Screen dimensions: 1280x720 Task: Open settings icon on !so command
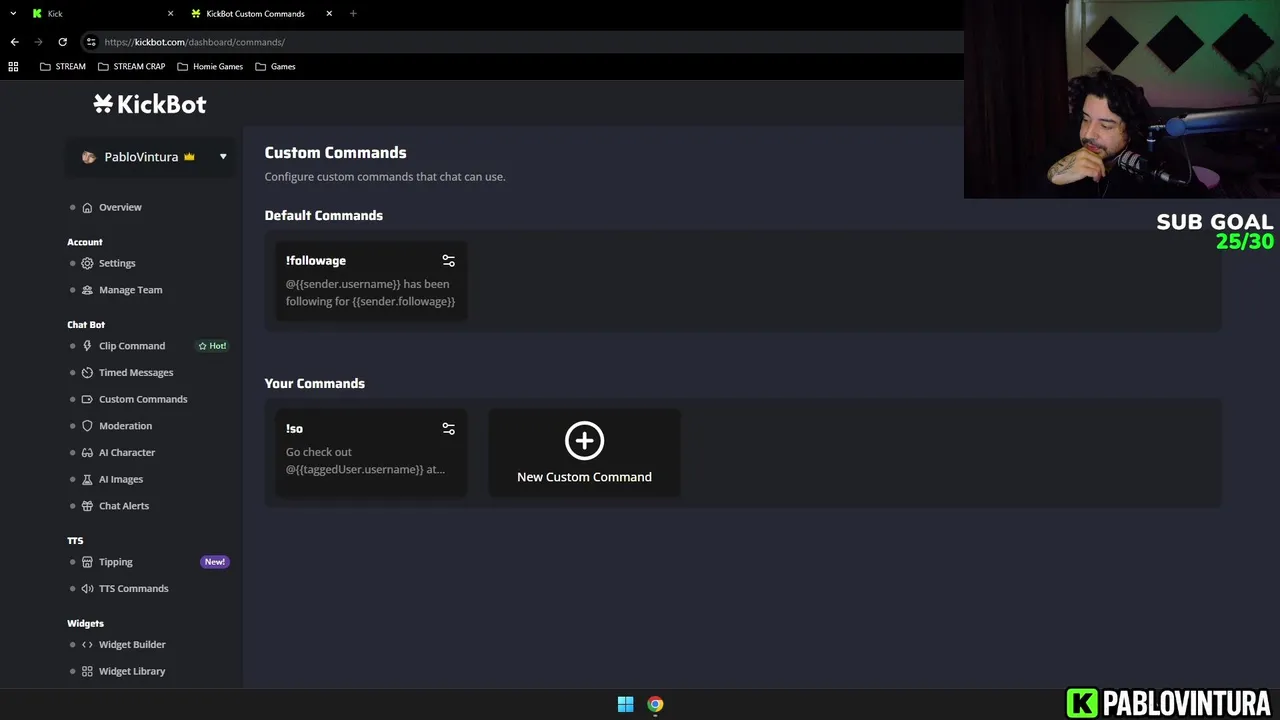pos(448,428)
